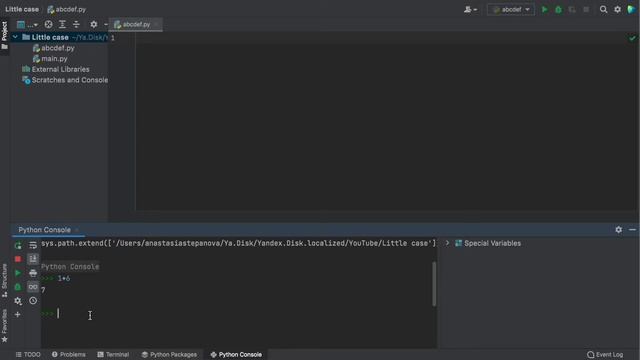Open the TODO tool window

28,355
